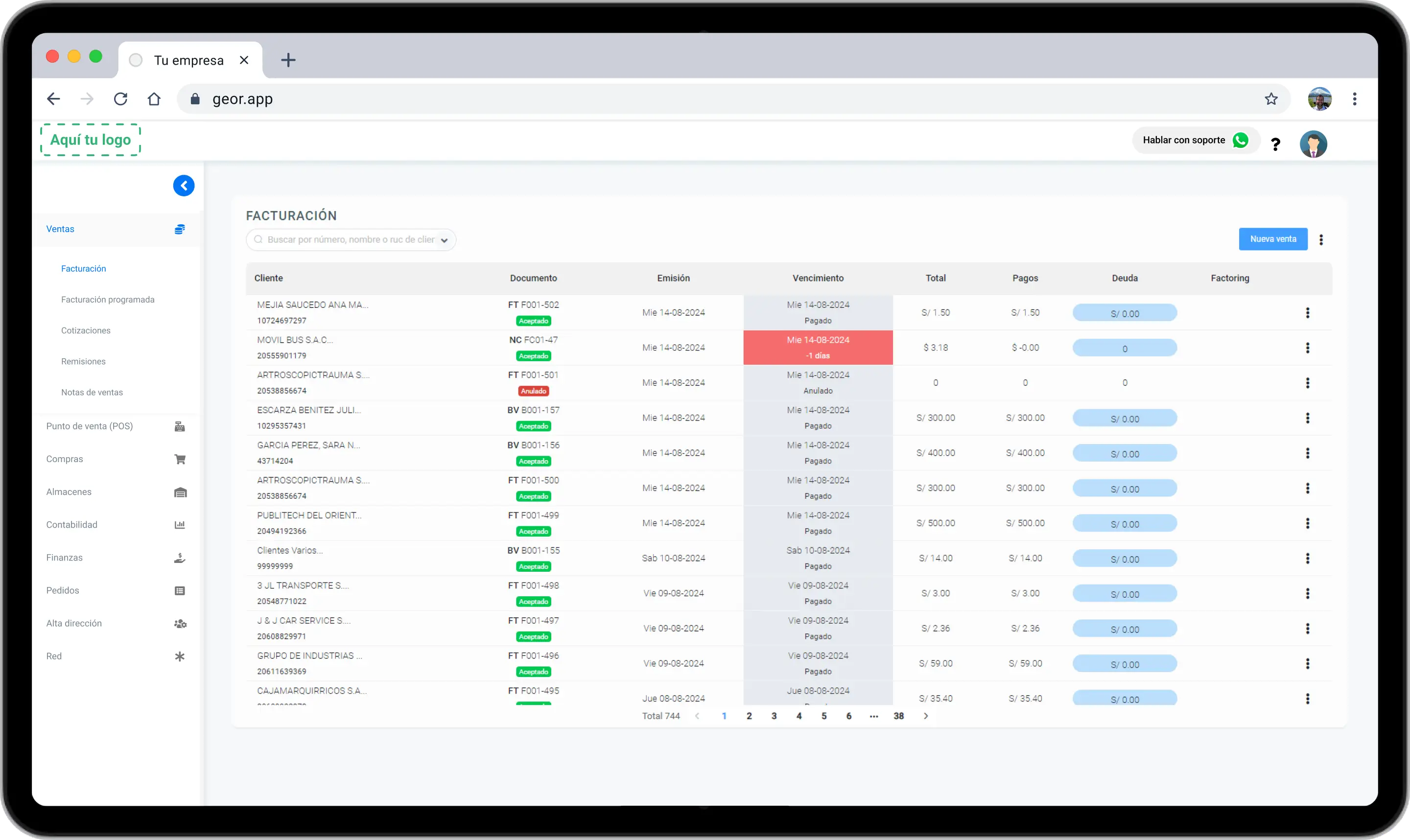1410x840 pixels.
Task: Open the browser three-dot menu
Action: click(x=1354, y=99)
